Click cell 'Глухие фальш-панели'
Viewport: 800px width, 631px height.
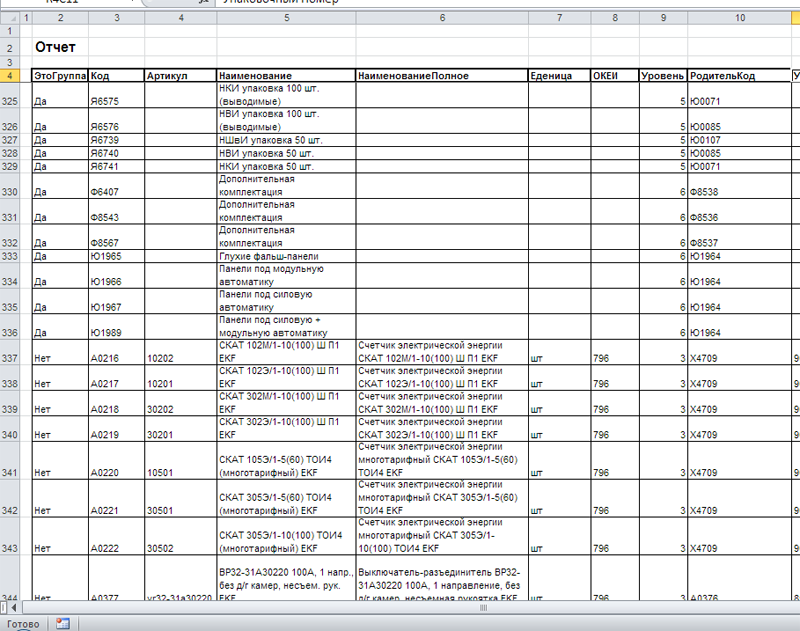286,256
